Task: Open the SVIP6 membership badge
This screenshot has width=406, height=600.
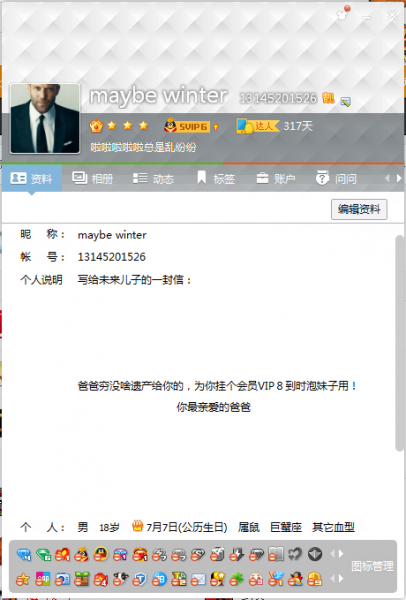Action: 187,126
